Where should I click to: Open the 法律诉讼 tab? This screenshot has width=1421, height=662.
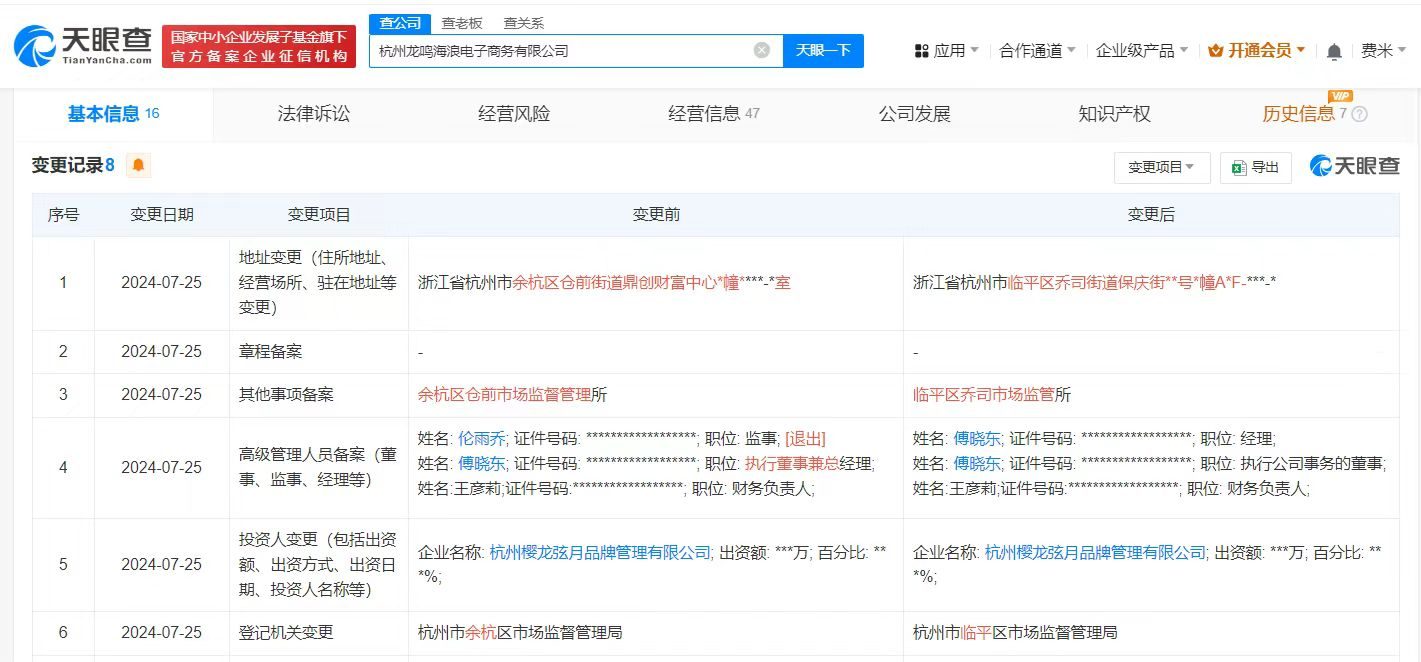[x=313, y=114]
